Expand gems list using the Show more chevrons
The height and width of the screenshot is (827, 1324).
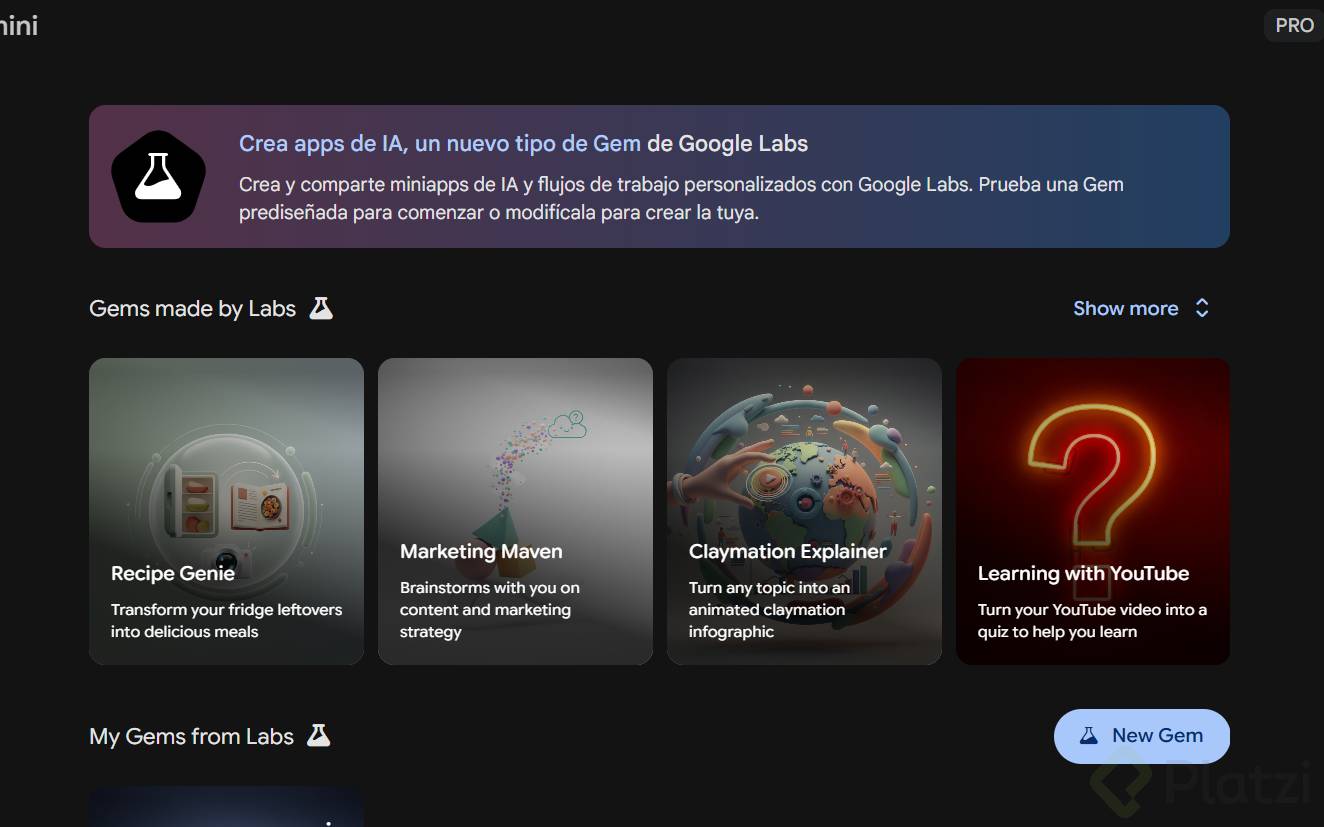1202,308
